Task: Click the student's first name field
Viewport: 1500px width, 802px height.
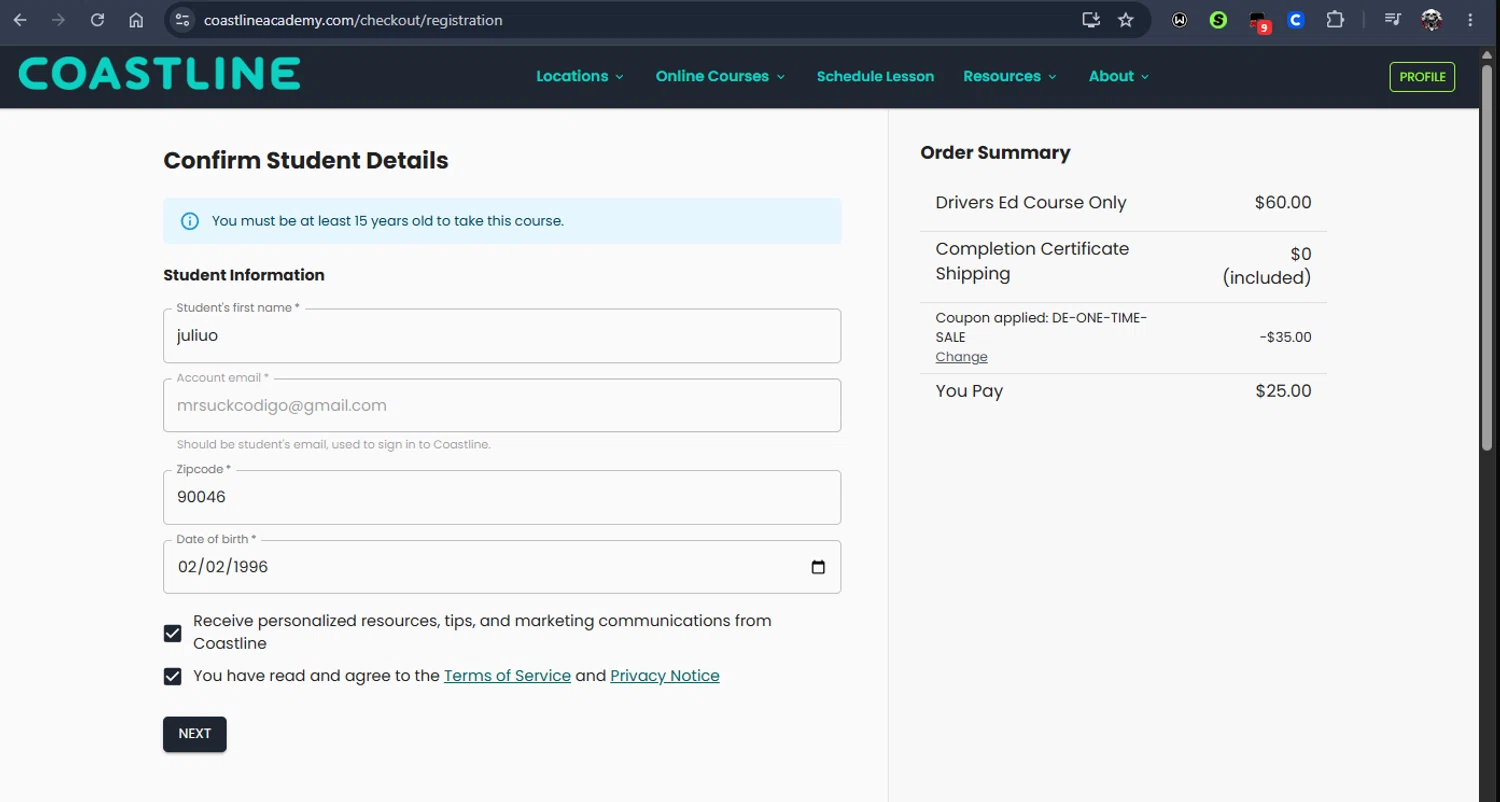Action: click(502, 336)
